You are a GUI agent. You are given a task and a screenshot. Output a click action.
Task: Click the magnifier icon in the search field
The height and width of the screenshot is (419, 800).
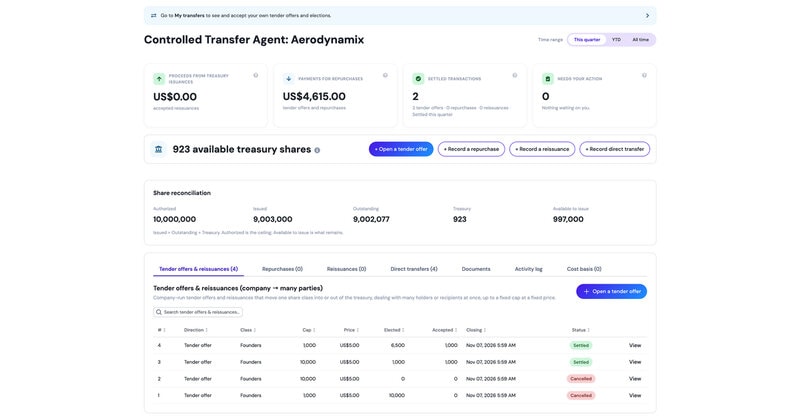point(159,312)
